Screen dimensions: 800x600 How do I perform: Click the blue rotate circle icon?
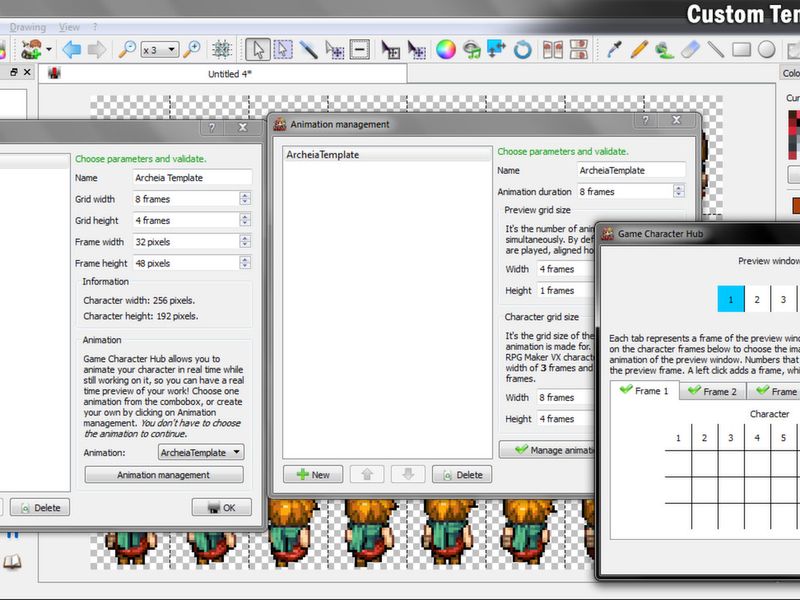(522, 50)
